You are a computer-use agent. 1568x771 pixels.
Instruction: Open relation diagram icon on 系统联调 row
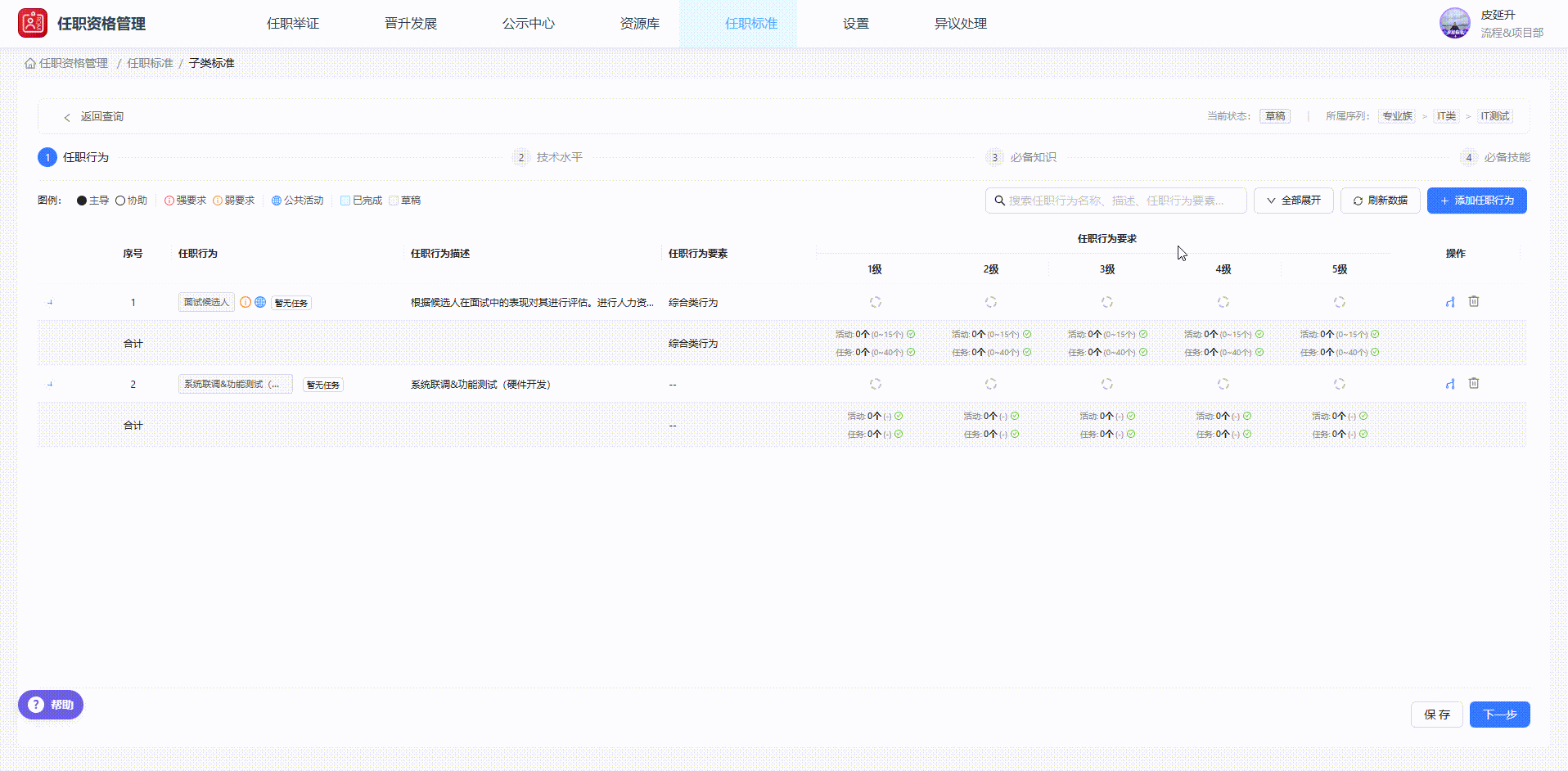click(1449, 383)
